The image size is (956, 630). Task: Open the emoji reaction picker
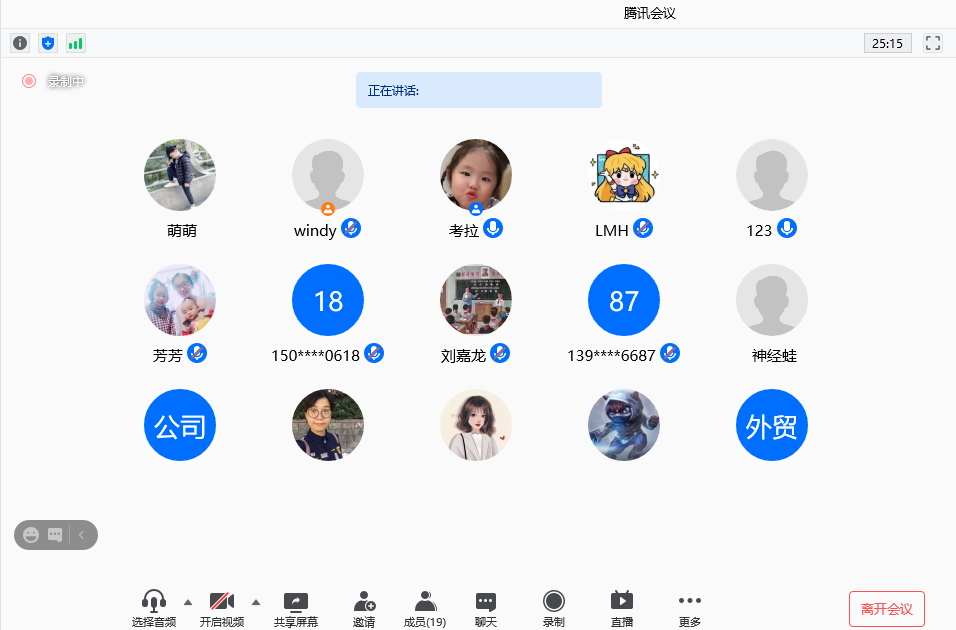[x=31, y=535]
